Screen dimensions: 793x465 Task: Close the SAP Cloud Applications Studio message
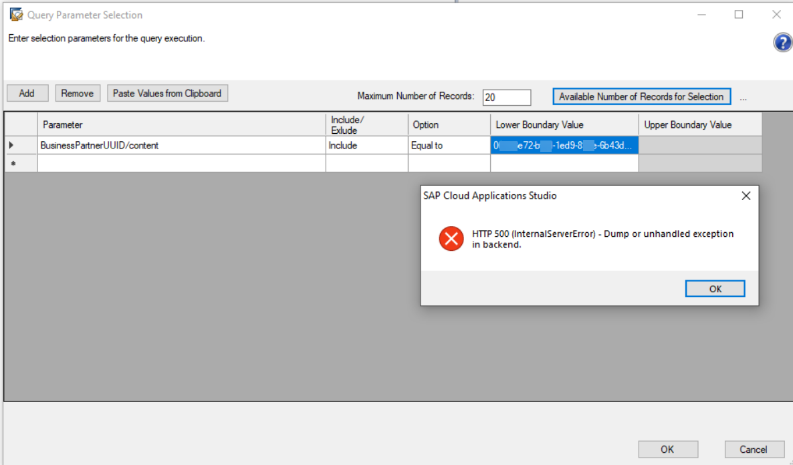click(746, 196)
